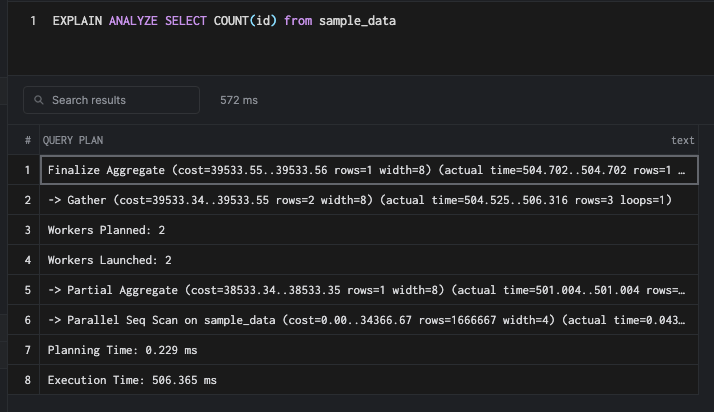This screenshot has height=412, width=714.
Task: Click row number 8 in results grid
Action: click(x=28, y=380)
